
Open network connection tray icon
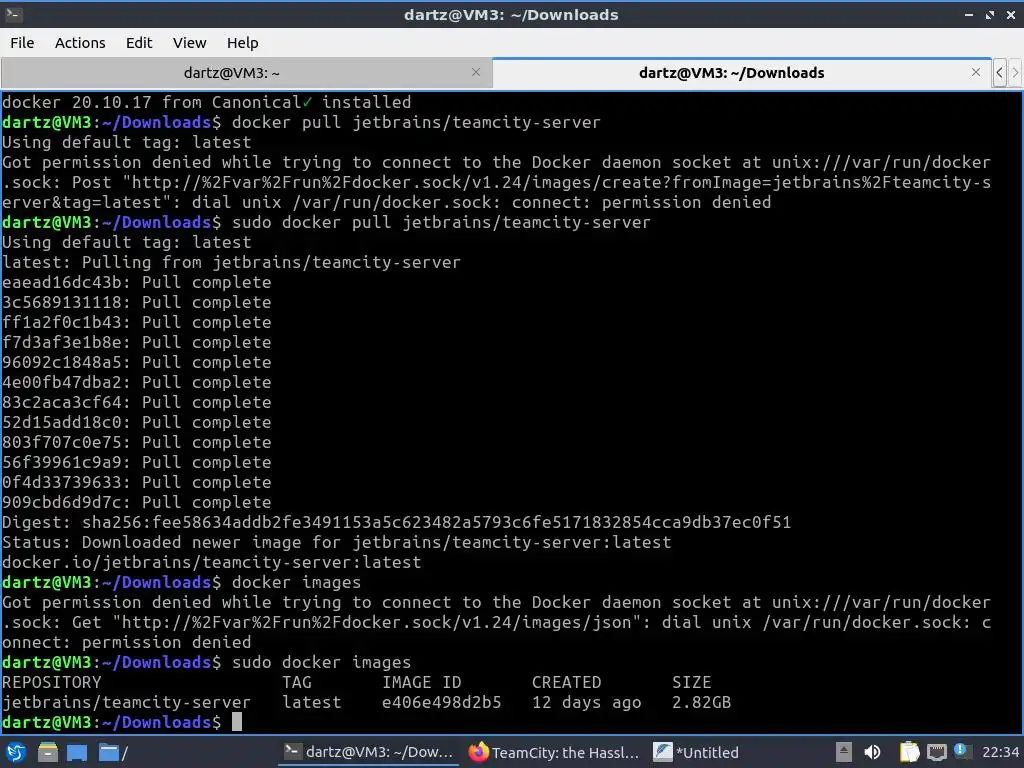pyautogui.click(x=936, y=752)
